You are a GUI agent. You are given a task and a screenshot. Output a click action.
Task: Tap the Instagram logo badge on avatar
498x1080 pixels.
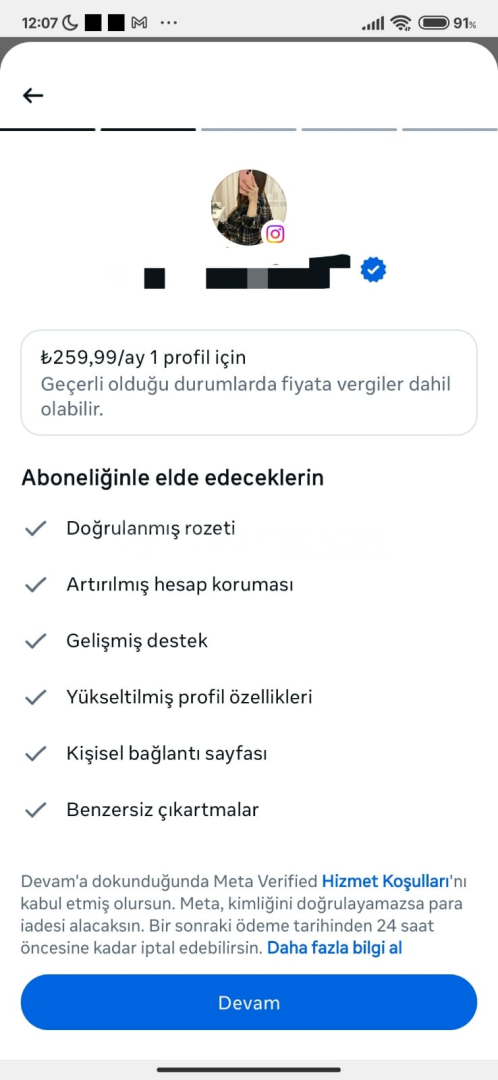pyautogui.click(x=275, y=233)
